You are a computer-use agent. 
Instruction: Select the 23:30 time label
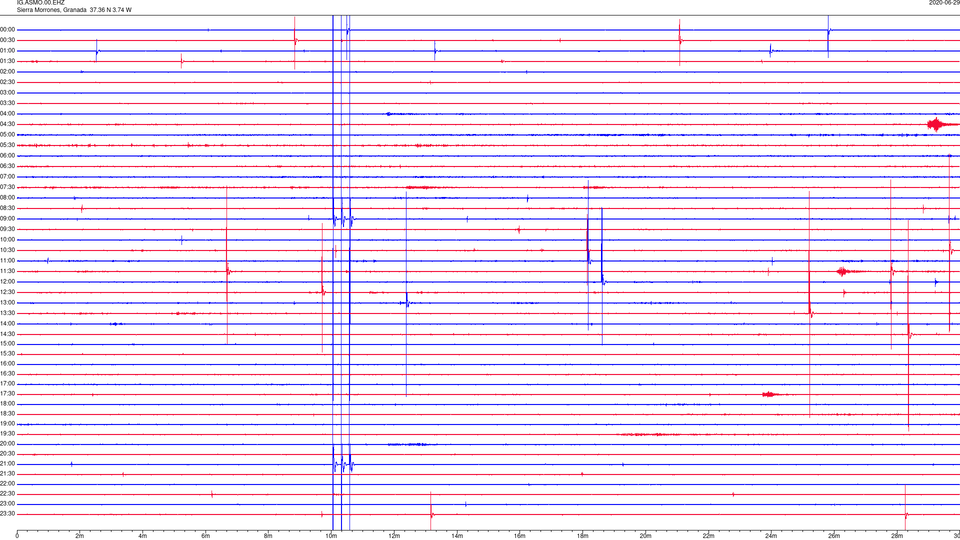(x=8, y=514)
